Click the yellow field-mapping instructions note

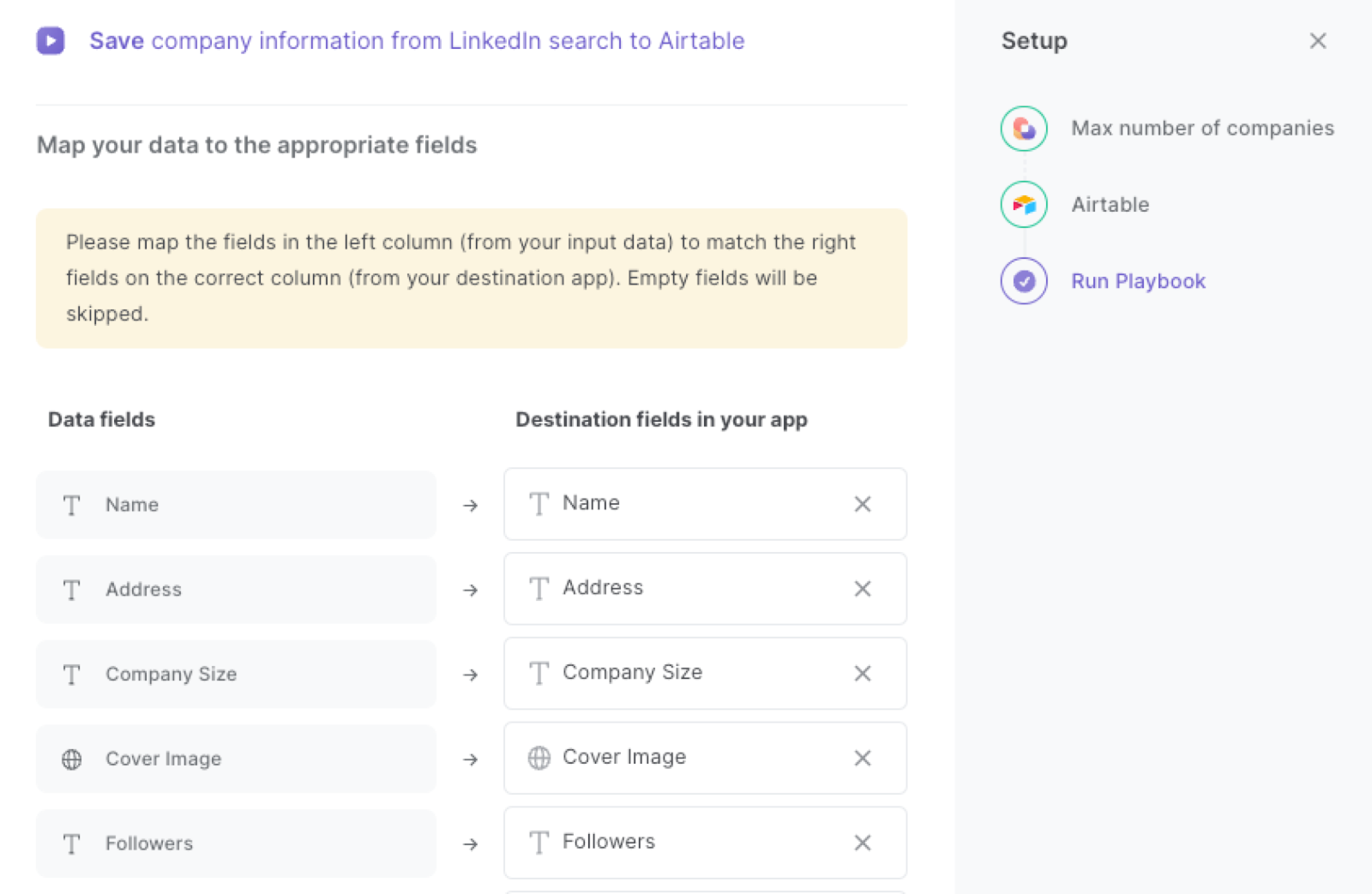472,279
